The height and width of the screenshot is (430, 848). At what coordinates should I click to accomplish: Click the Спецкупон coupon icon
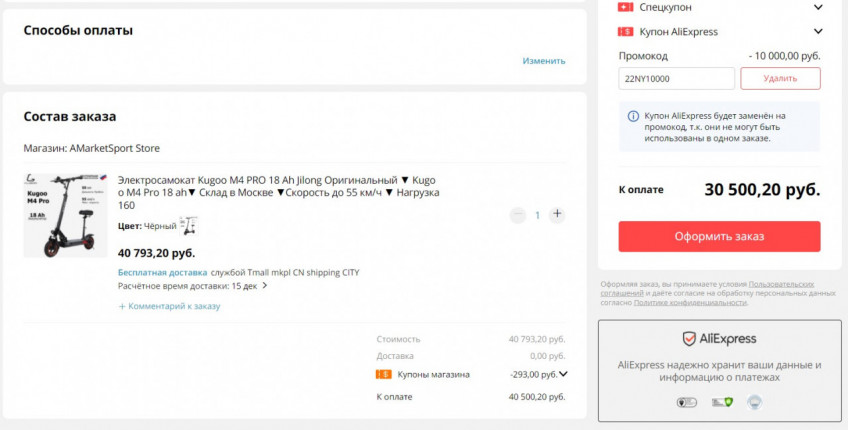click(626, 7)
